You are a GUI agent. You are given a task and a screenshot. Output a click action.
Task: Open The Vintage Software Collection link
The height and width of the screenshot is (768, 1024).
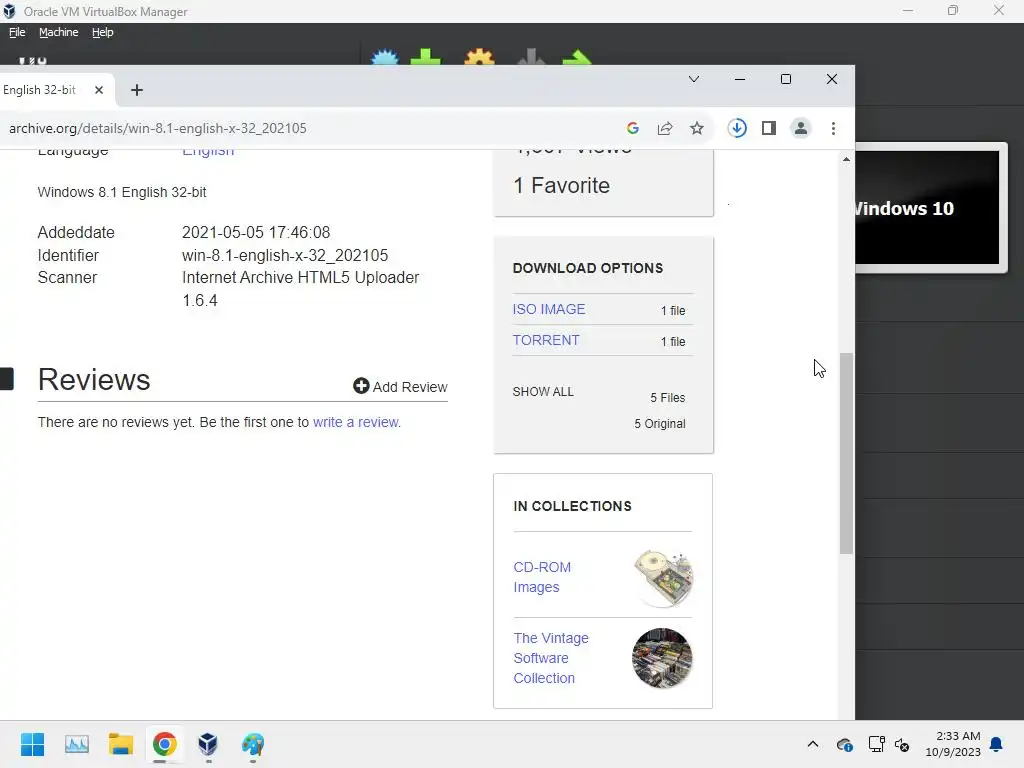551,658
